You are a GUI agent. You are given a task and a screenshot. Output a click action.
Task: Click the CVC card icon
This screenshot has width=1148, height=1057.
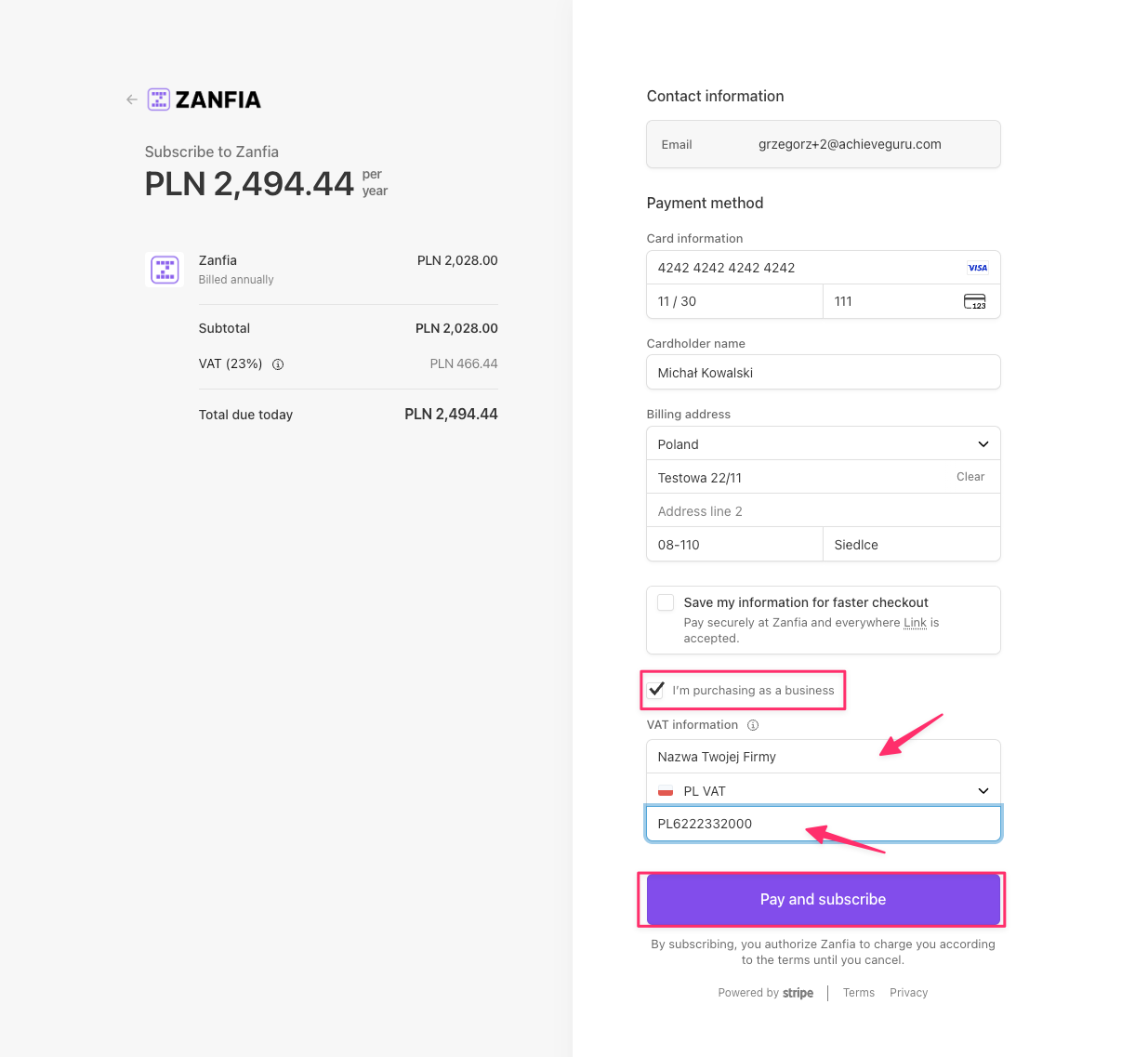(974, 301)
